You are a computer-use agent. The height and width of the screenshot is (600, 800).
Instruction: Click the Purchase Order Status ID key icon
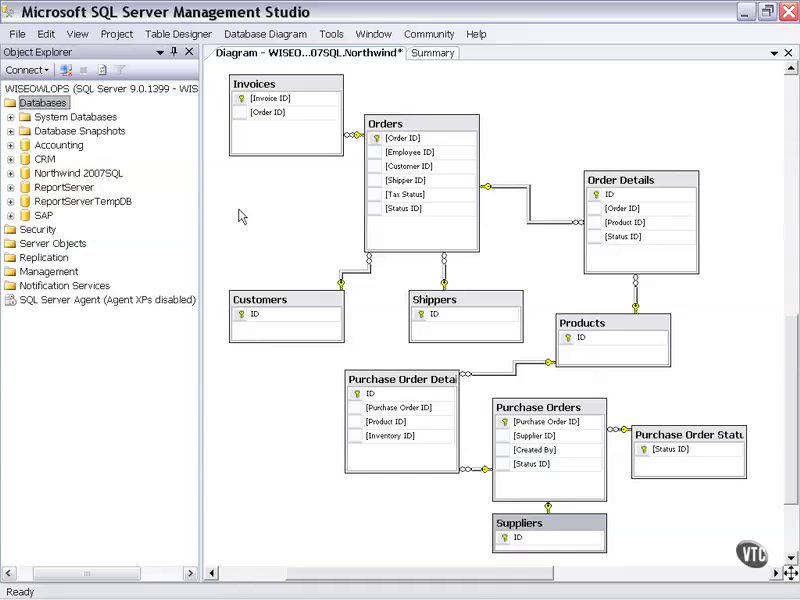tap(644, 449)
